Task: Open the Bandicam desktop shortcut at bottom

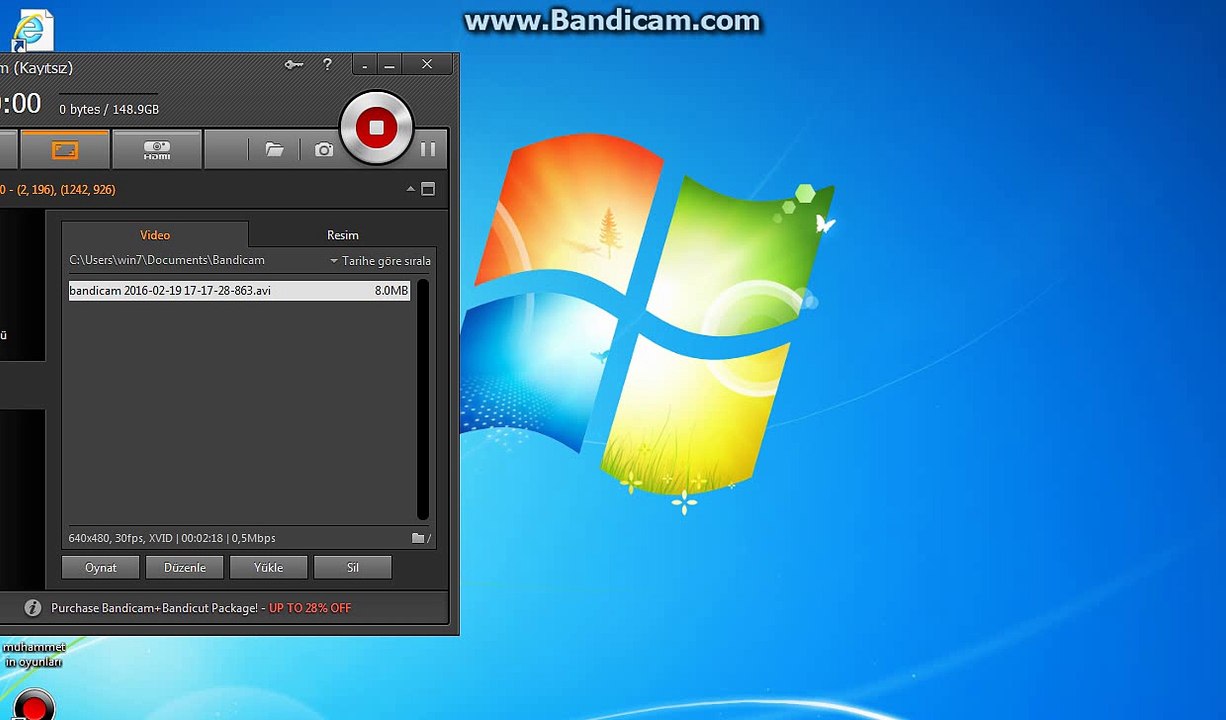Action: tap(34, 704)
